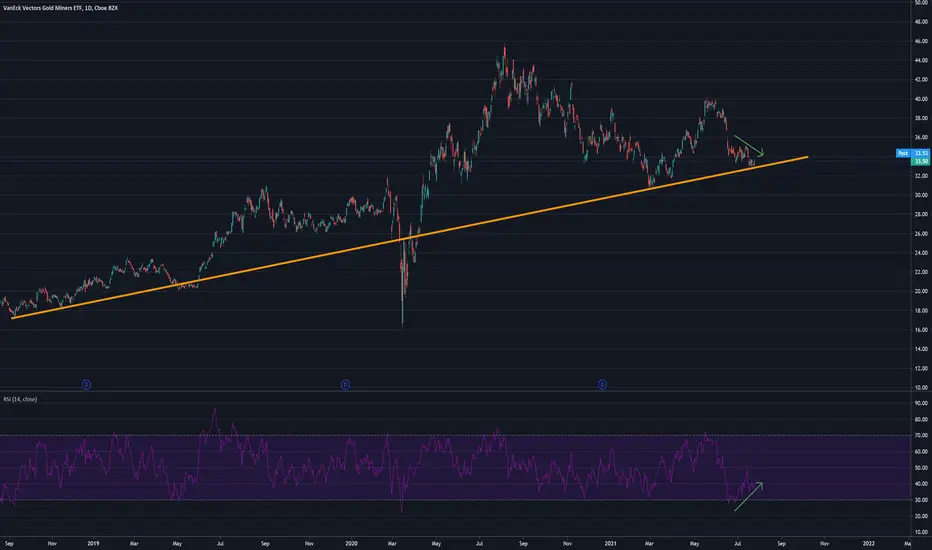The height and width of the screenshot is (550, 932).
Task: Click the dividend marker near 2021
Action: (x=602, y=385)
